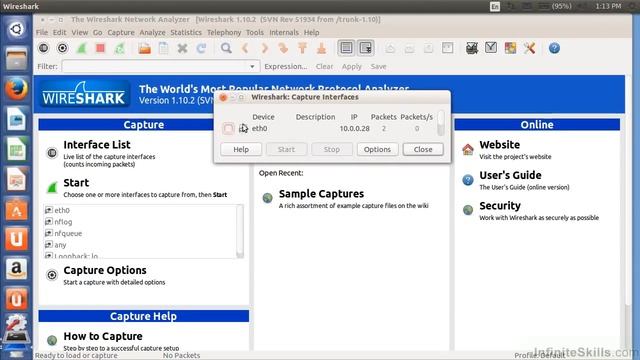Click the Apply filter button
Screen dimensions: 640x360
pos(351,67)
